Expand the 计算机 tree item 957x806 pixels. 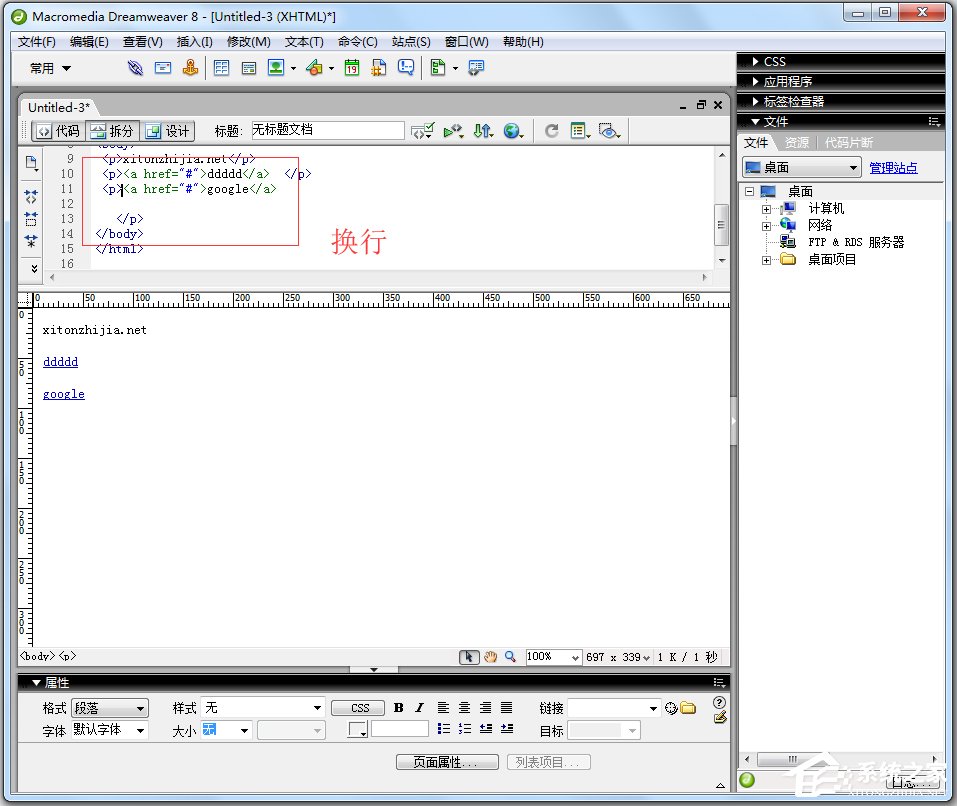coord(764,208)
